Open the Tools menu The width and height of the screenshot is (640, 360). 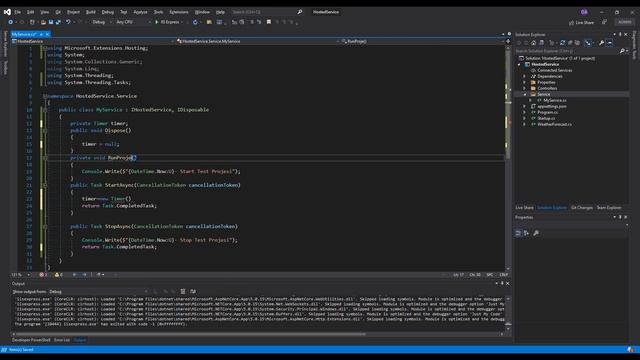click(158, 12)
